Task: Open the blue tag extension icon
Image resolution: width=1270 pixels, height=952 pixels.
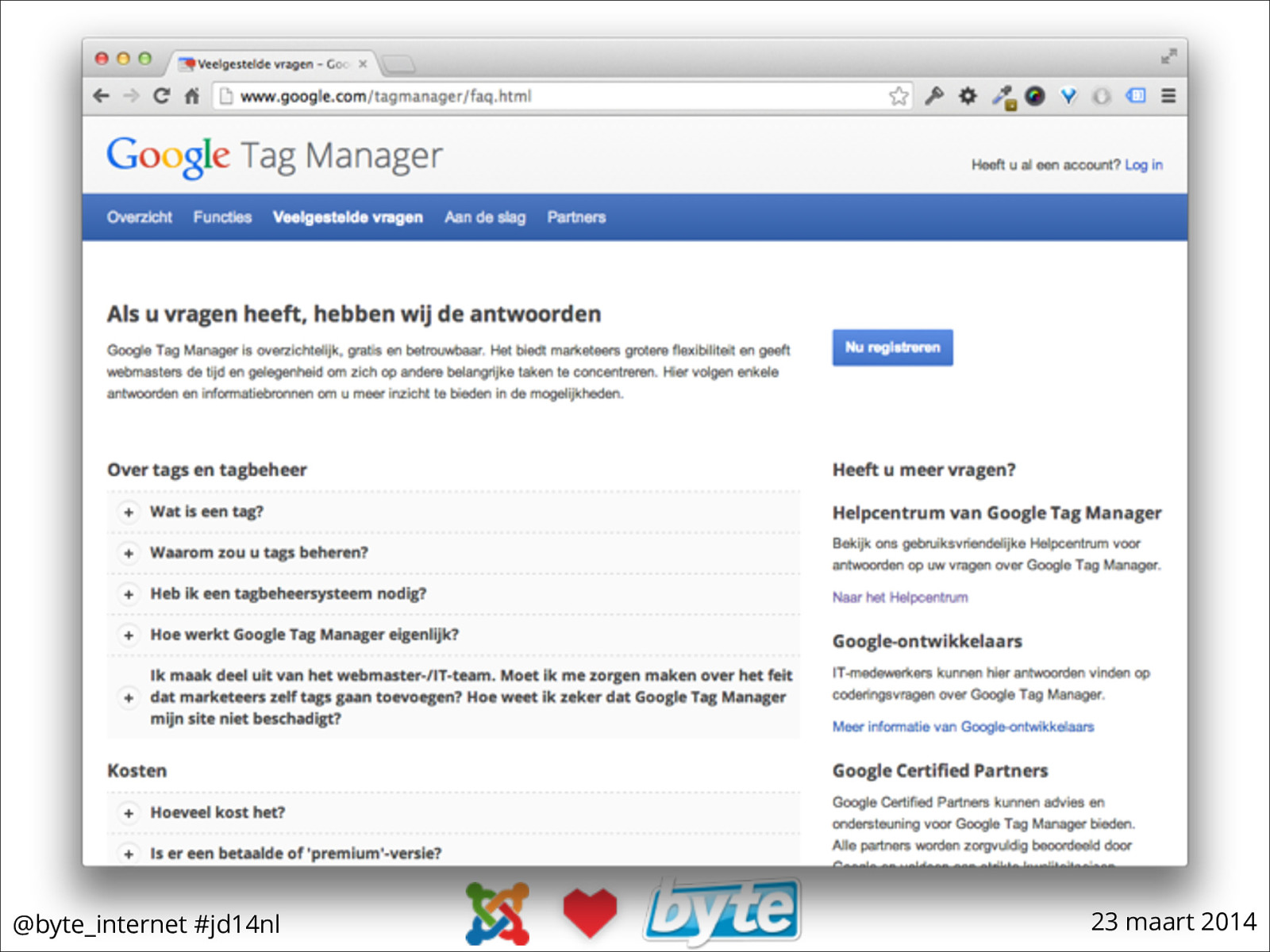Action: (1136, 96)
